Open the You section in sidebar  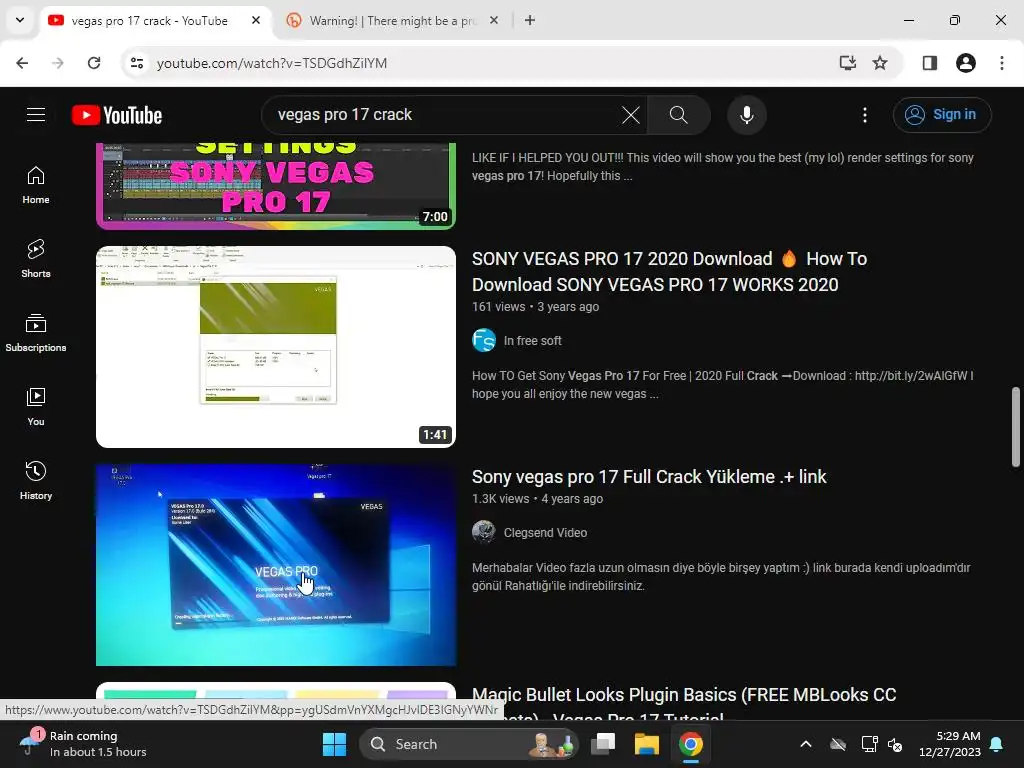[36, 406]
